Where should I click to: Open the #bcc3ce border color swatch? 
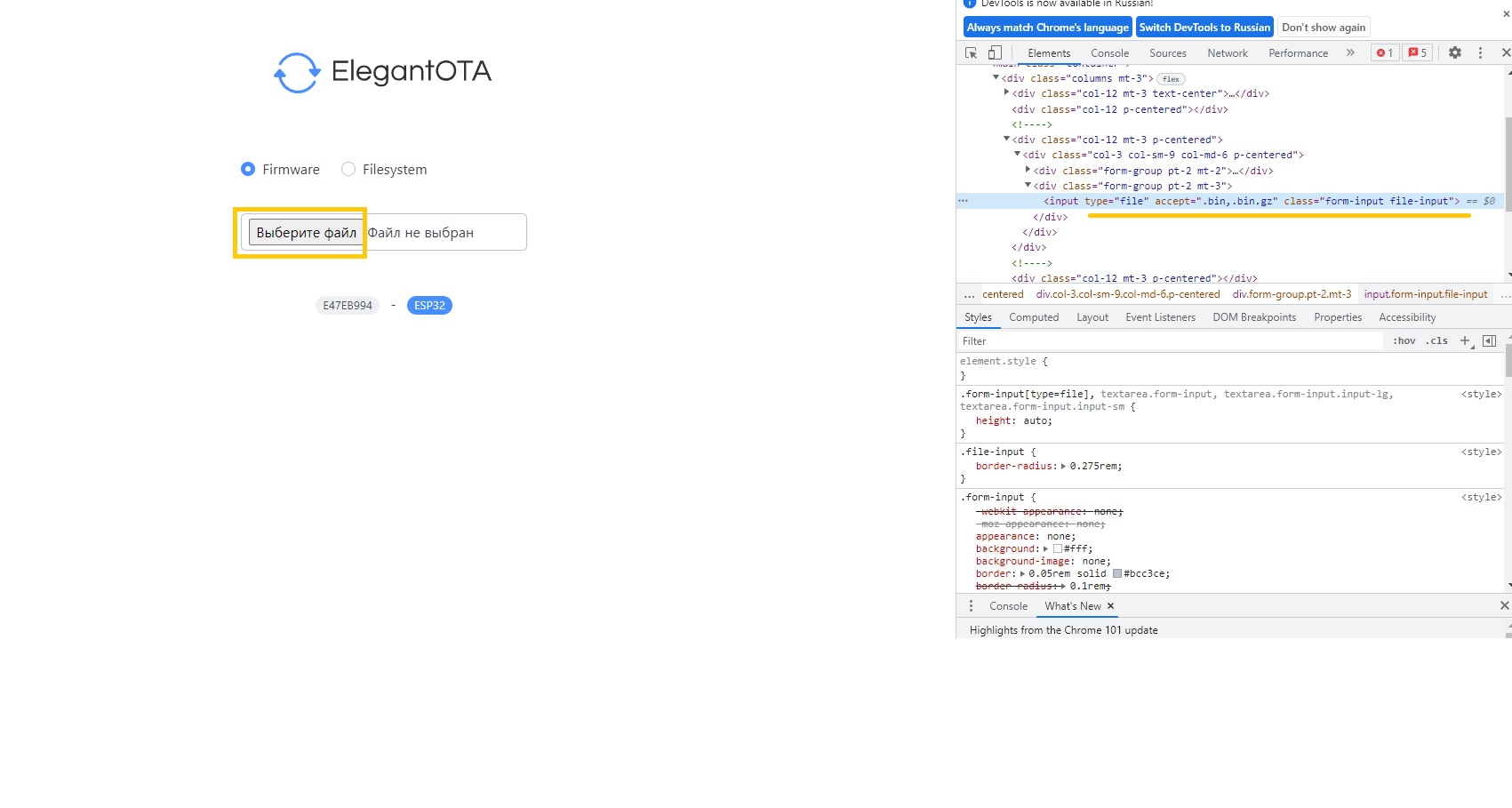(x=1117, y=573)
